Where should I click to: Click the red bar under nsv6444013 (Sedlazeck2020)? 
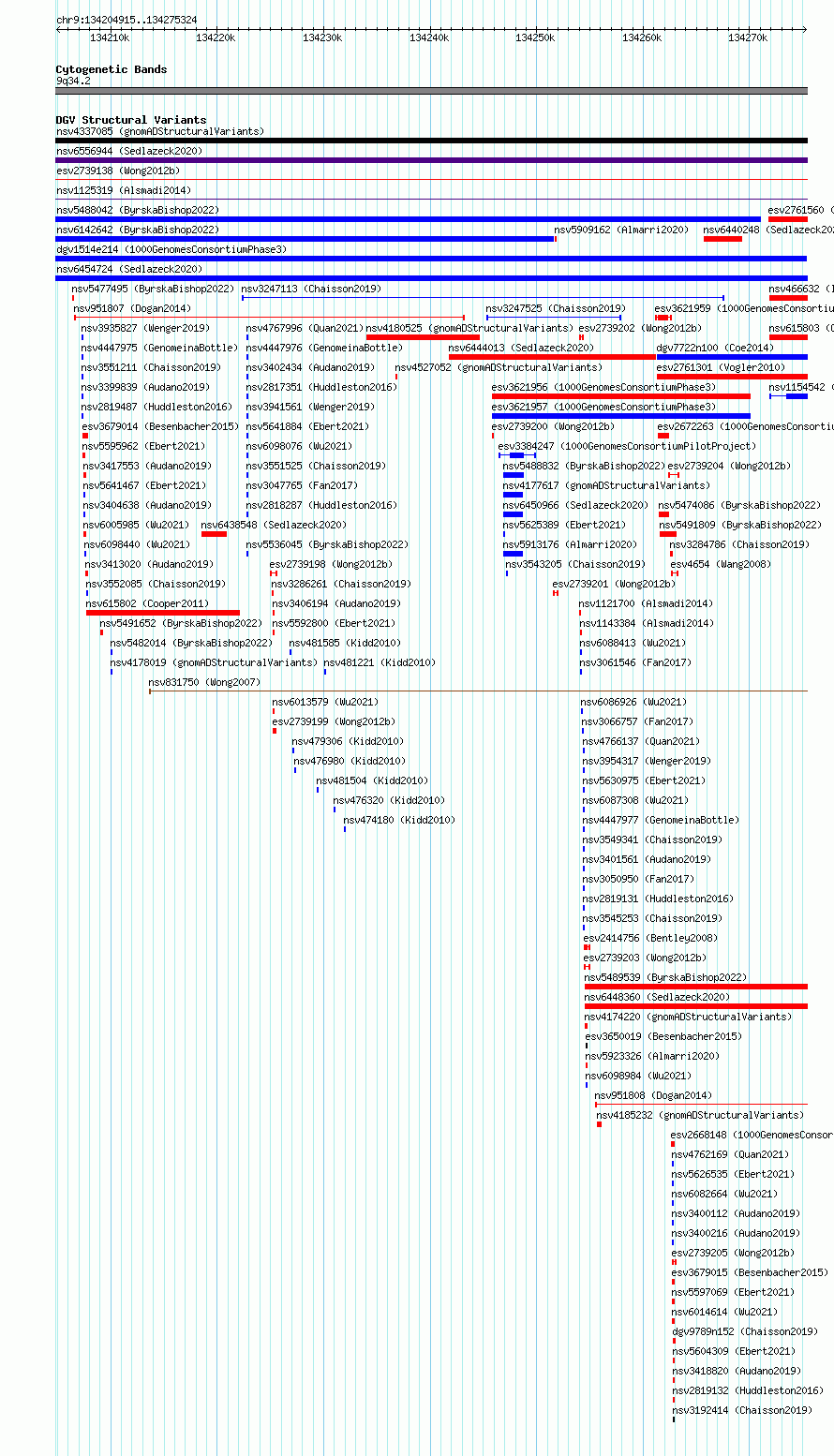[x=552, y=357]
